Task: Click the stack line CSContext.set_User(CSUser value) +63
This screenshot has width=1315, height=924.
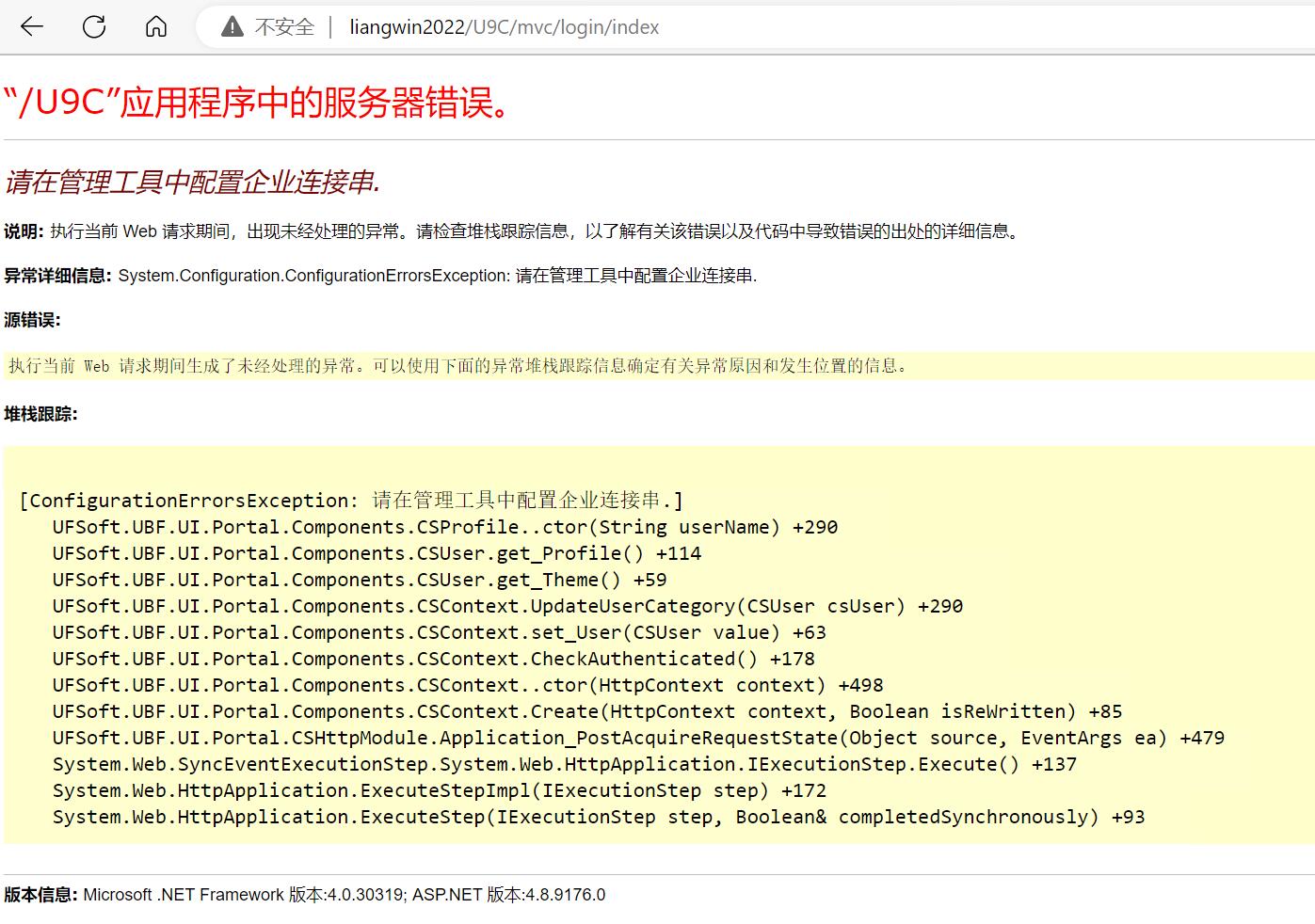Action: coord(440,632)
